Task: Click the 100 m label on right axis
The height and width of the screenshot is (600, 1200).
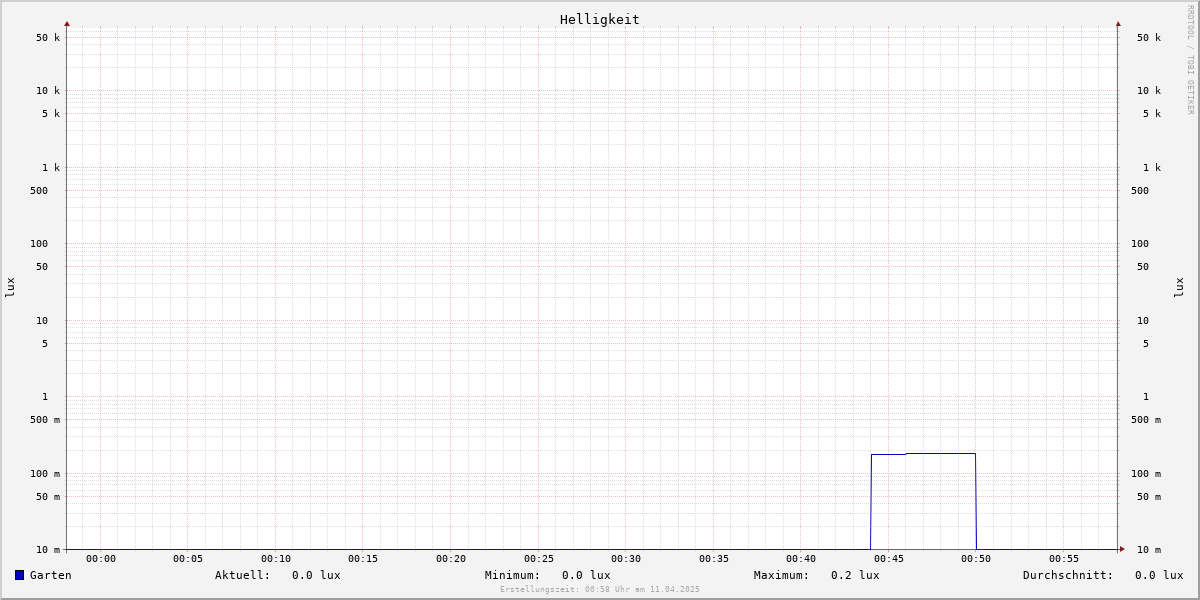Action: point(1146,474)
